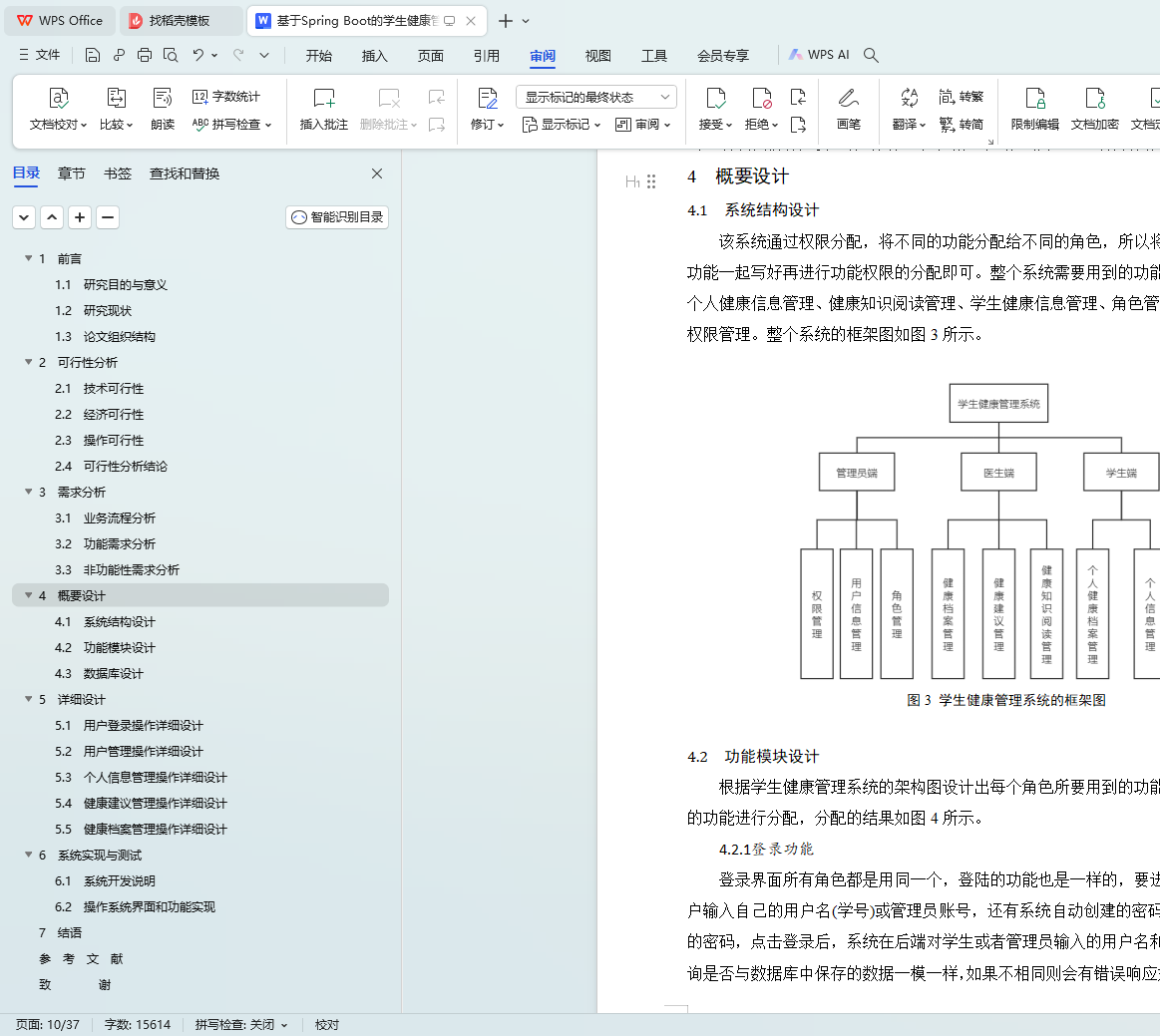Image resolution: width=1160 pixels, height=1036 pixels.
Task: Collapse section 2 可行性分析 in outline
Action: pos(28,362)
